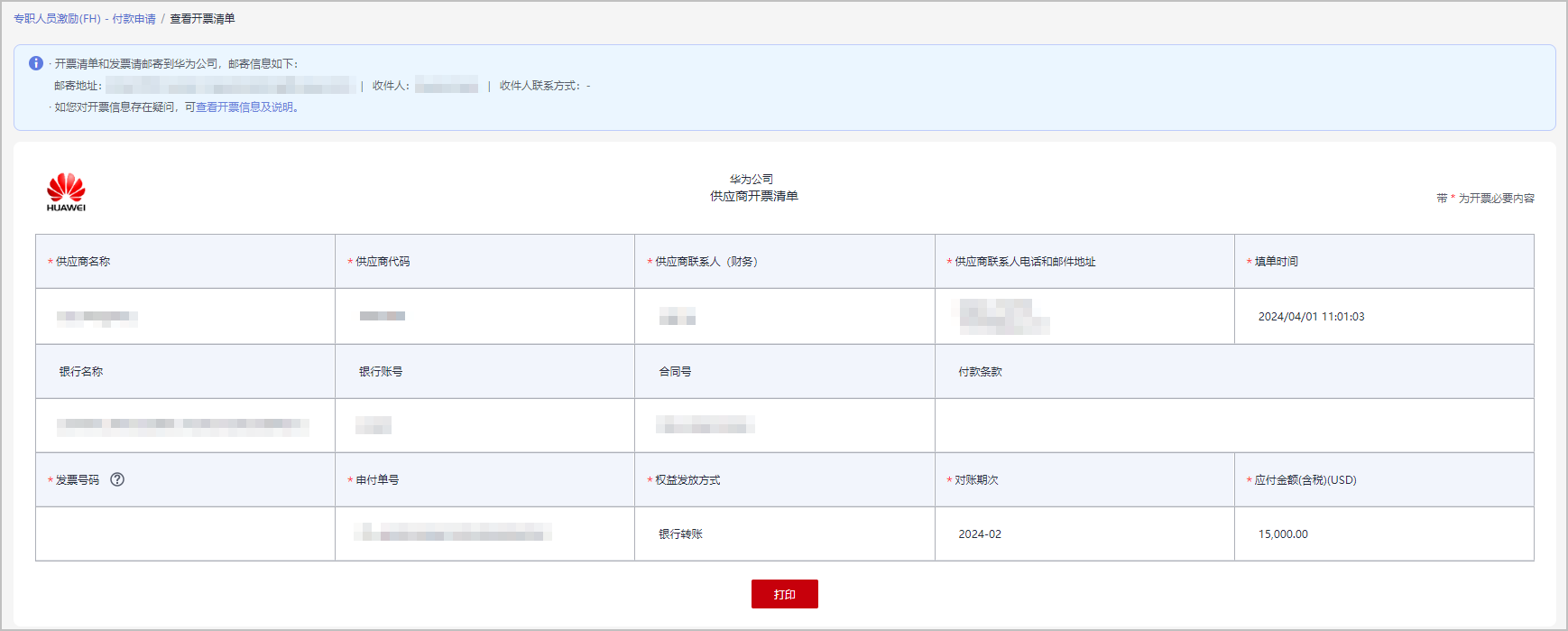Screen dimensions: 1568x631
Task: Click the 供应商名称 header cell
Action: click(x=185, y=262)
